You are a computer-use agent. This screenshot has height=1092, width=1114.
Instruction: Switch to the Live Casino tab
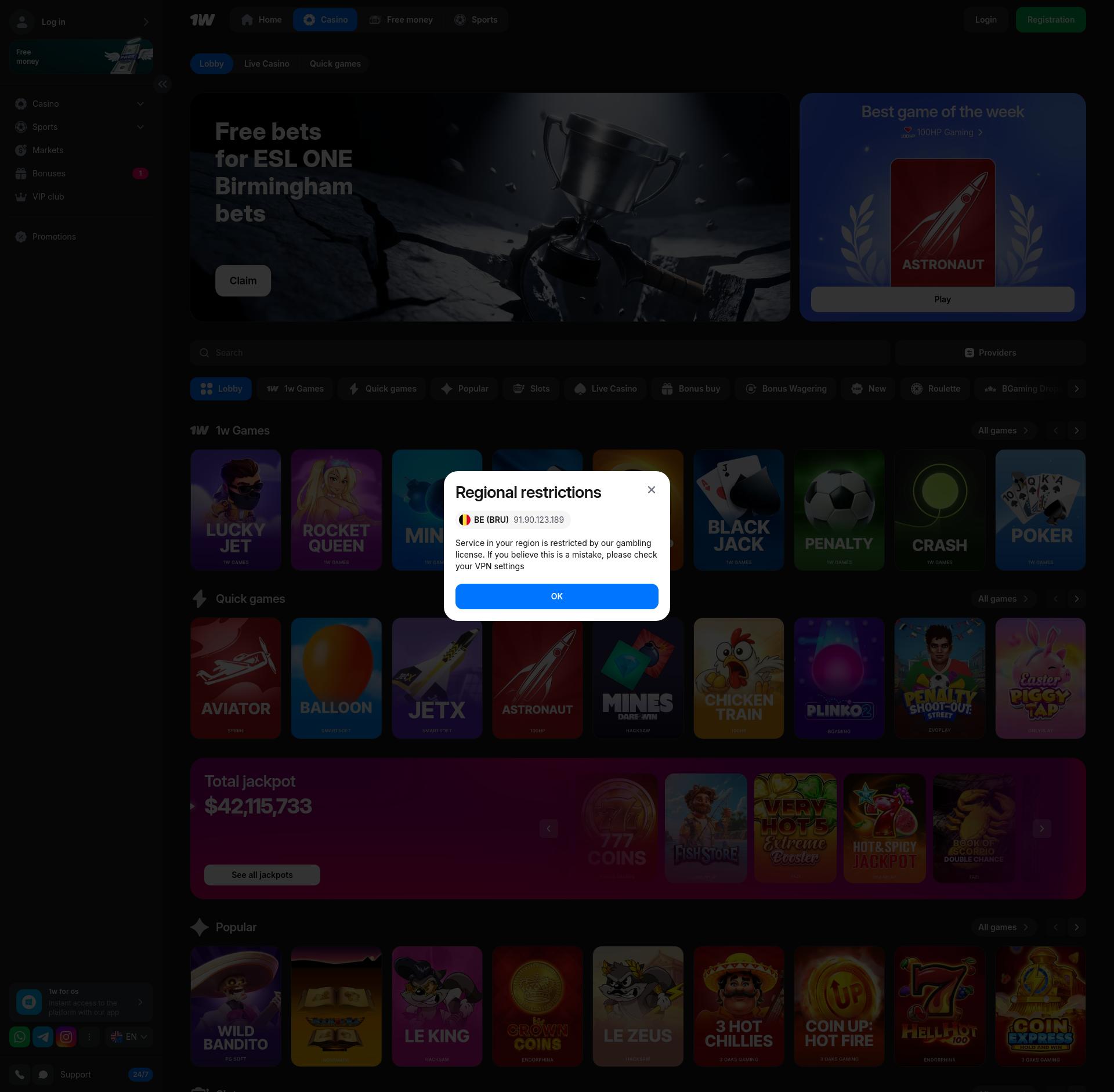pyautogui.click(x=266, y=64)
